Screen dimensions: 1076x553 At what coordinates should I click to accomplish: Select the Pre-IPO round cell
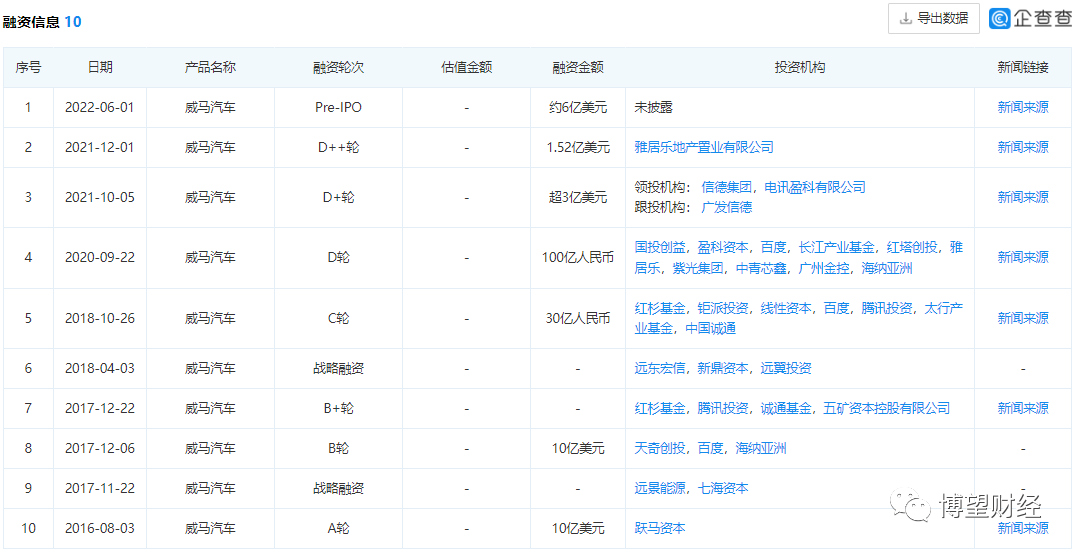[338, 107]
